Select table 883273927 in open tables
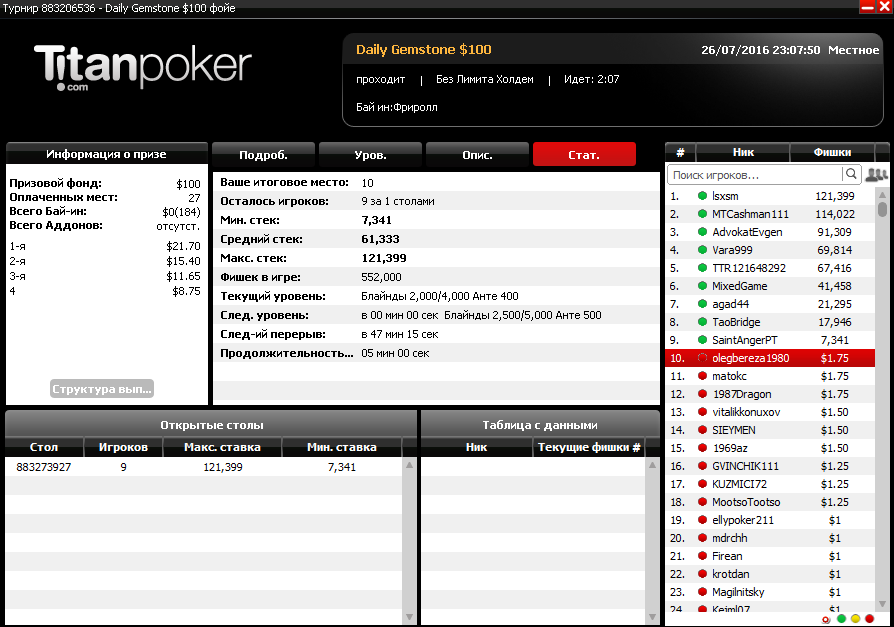Viewport: 894px width, 627px height. pos(204,467)
